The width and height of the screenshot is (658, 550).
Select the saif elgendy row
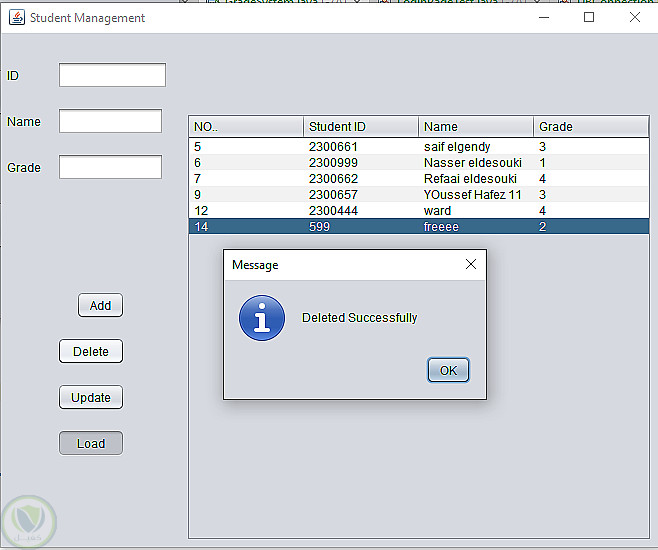point(419,146)
